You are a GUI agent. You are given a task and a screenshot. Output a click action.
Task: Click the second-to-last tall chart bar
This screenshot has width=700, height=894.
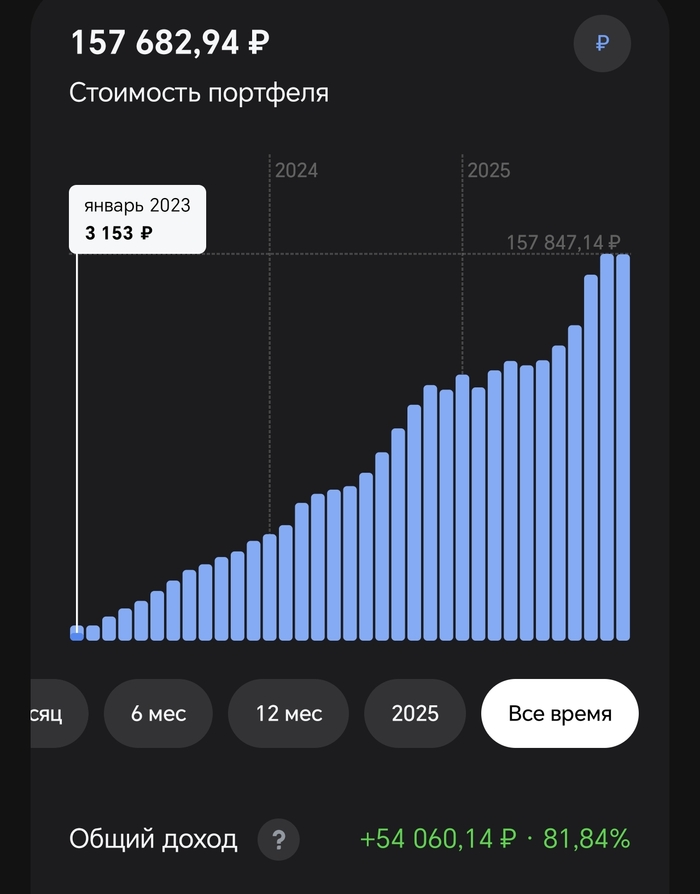(x=607, y=450)
